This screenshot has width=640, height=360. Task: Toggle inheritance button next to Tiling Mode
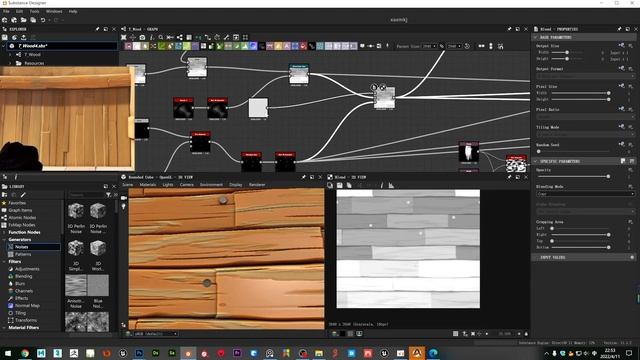click(x=621, y=127)
